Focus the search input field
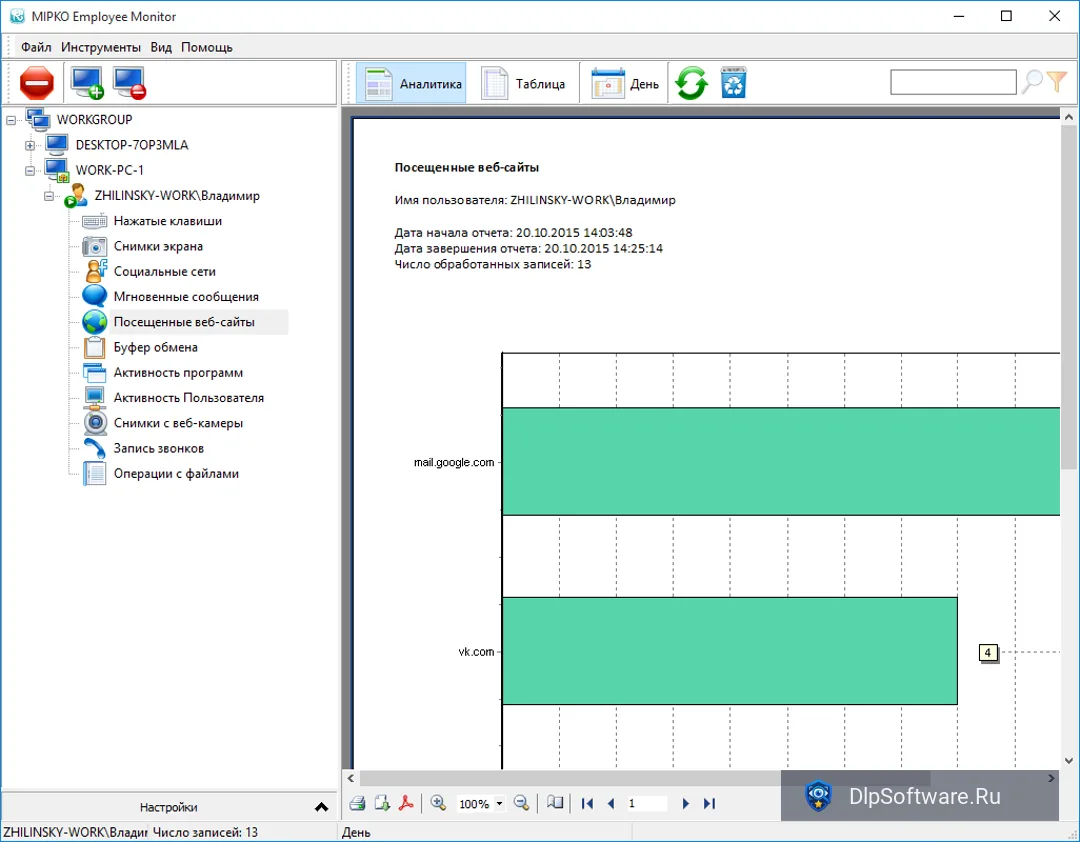 tap(953, 82)
